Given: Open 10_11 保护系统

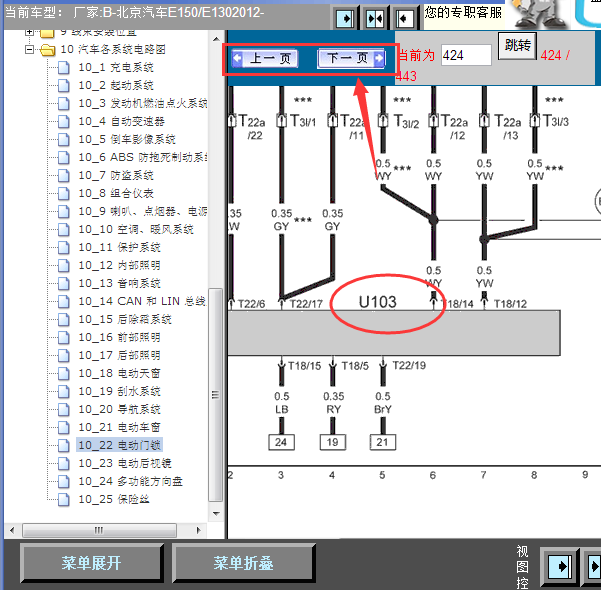Looking at the screenshot, I should click(119, 247).
